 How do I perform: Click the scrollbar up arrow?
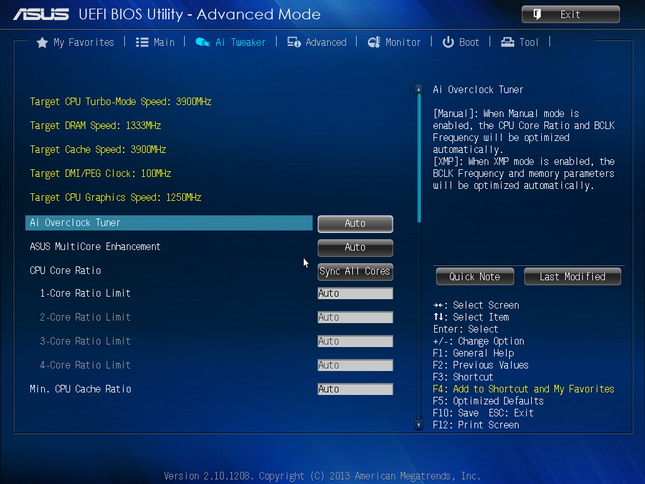pyautogui.click(x=418, y=89)
